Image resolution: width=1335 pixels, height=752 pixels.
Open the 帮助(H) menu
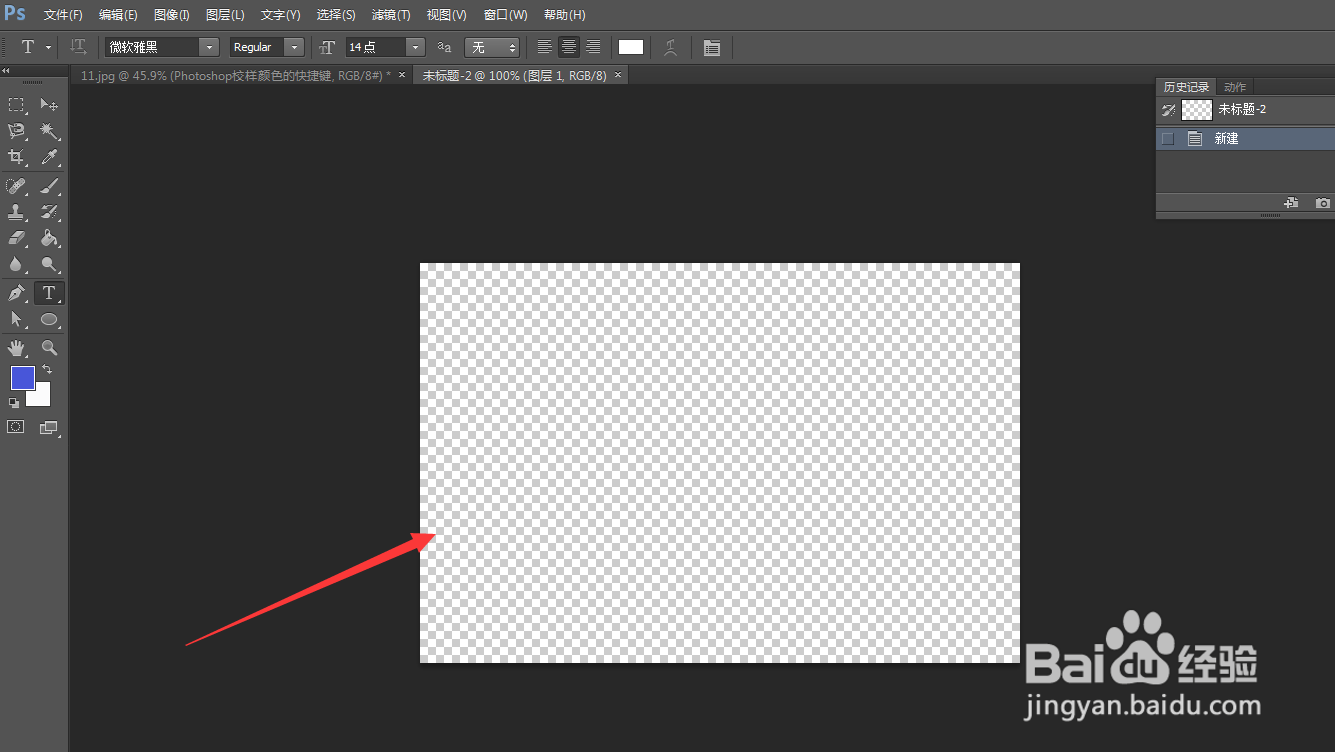click(x=565, y=15)
